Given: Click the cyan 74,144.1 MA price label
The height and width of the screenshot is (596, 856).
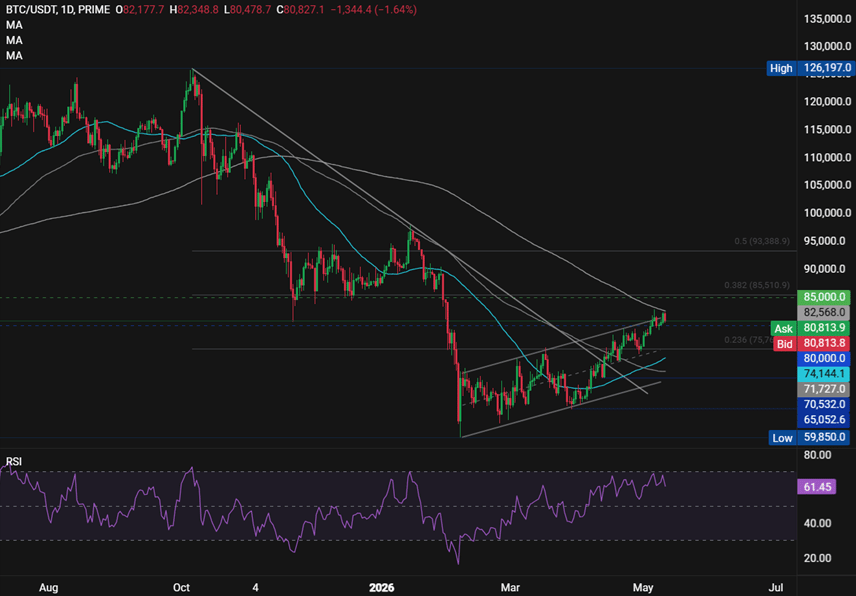Looking at the screenshot, I should (824, 374).
